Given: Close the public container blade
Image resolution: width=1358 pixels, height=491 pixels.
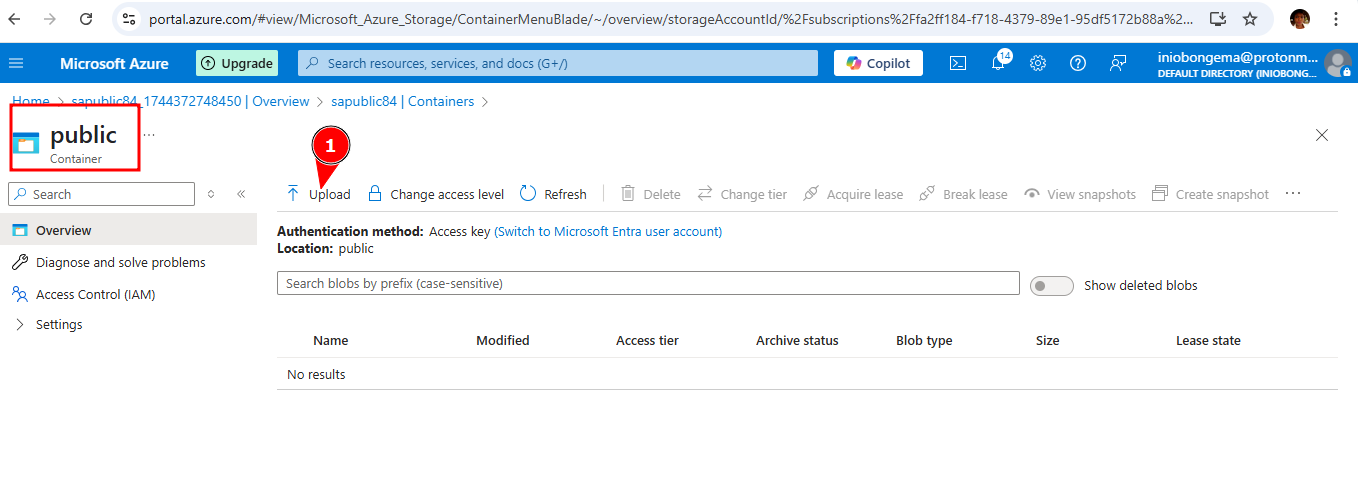Looking at the screenshot, I should pos(1322,135).
